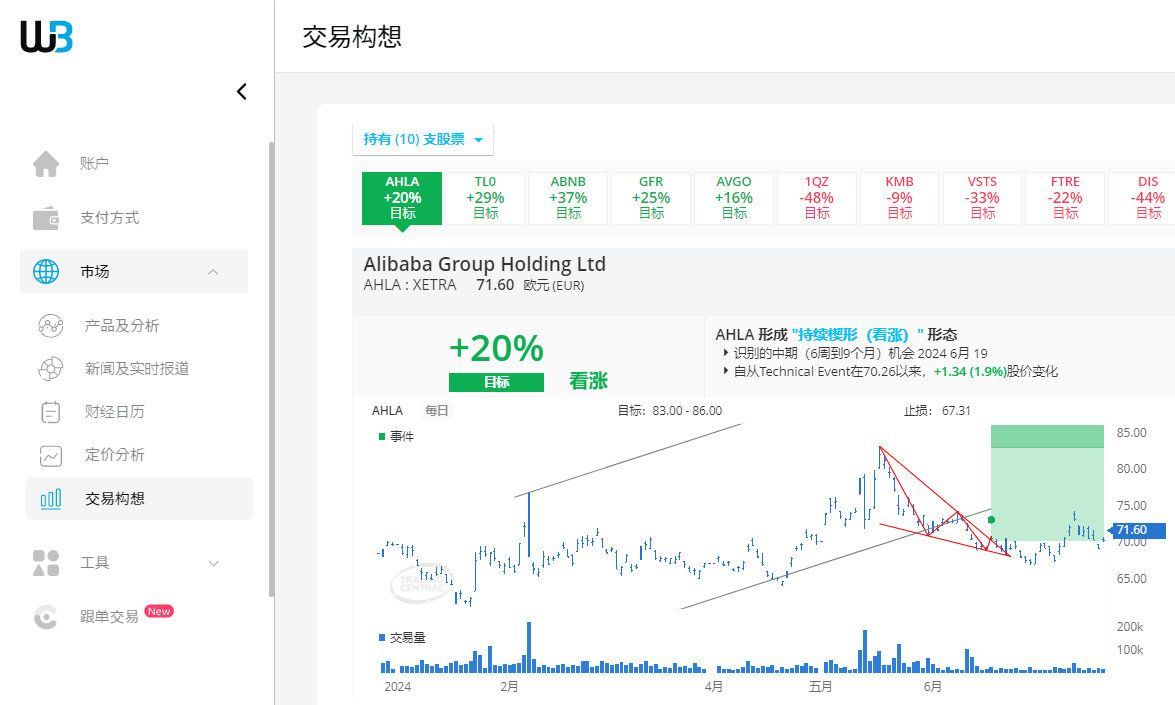Click the "持续楔形 (看涨)" pattern link
This screenshot has height=705, width=1175.
pos(858,335)
